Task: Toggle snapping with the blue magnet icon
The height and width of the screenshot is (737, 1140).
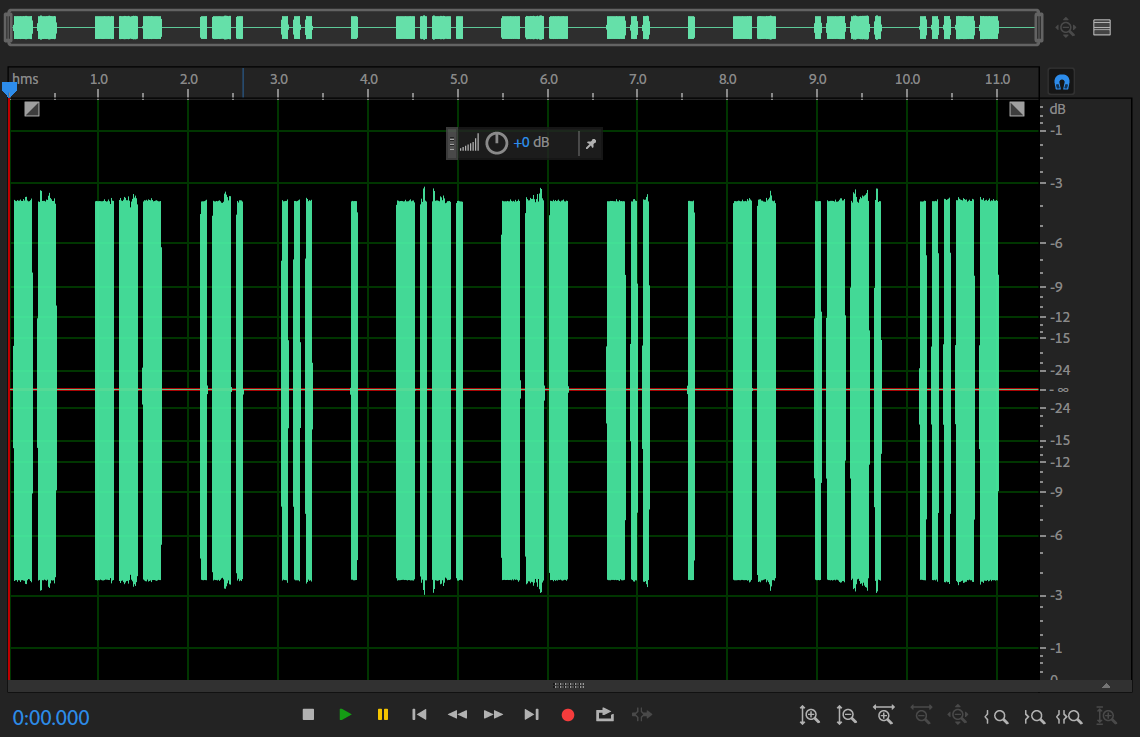Action: (1062, 82)
